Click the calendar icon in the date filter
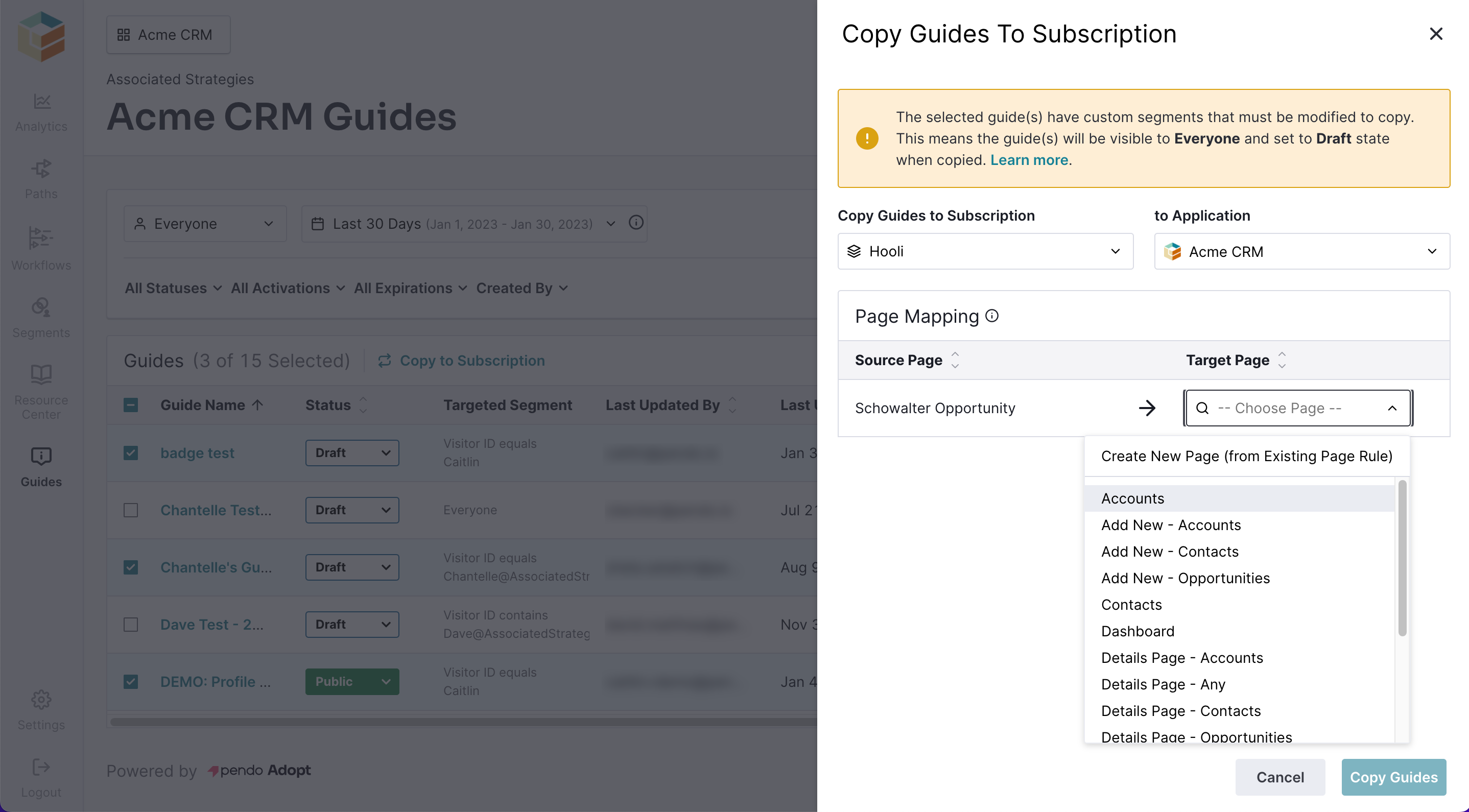1469x812 pixels. tap(318, 224)
